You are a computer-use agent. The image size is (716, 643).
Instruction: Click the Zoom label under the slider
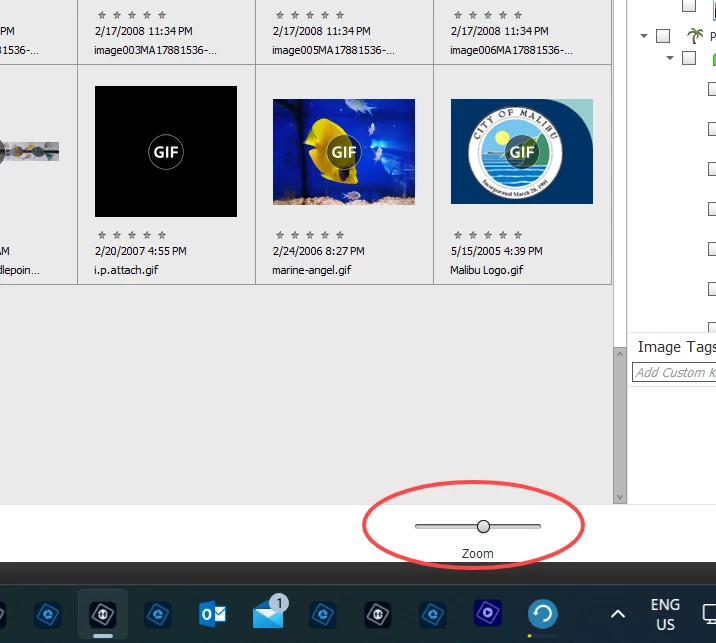(478, 553)
